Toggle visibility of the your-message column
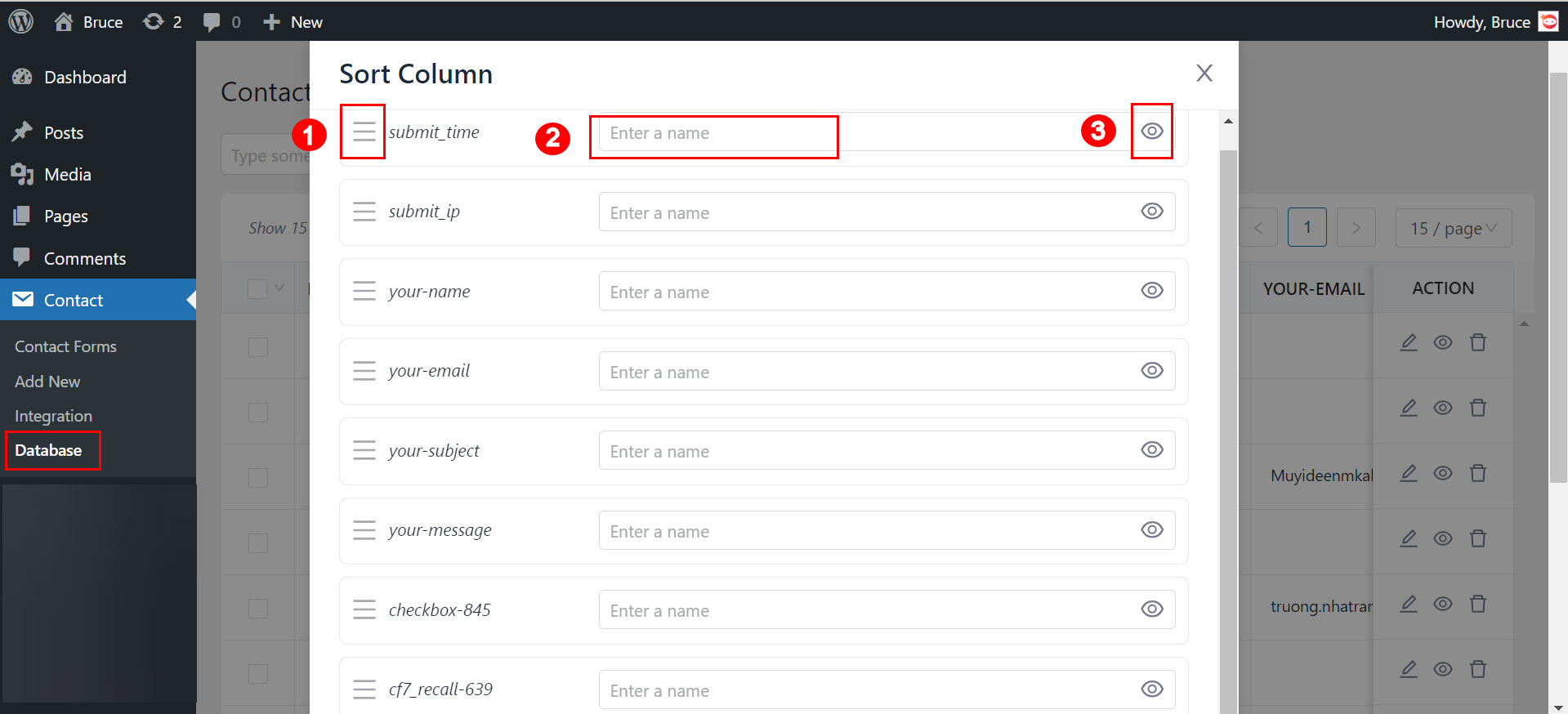 [x=1152, y=530]
